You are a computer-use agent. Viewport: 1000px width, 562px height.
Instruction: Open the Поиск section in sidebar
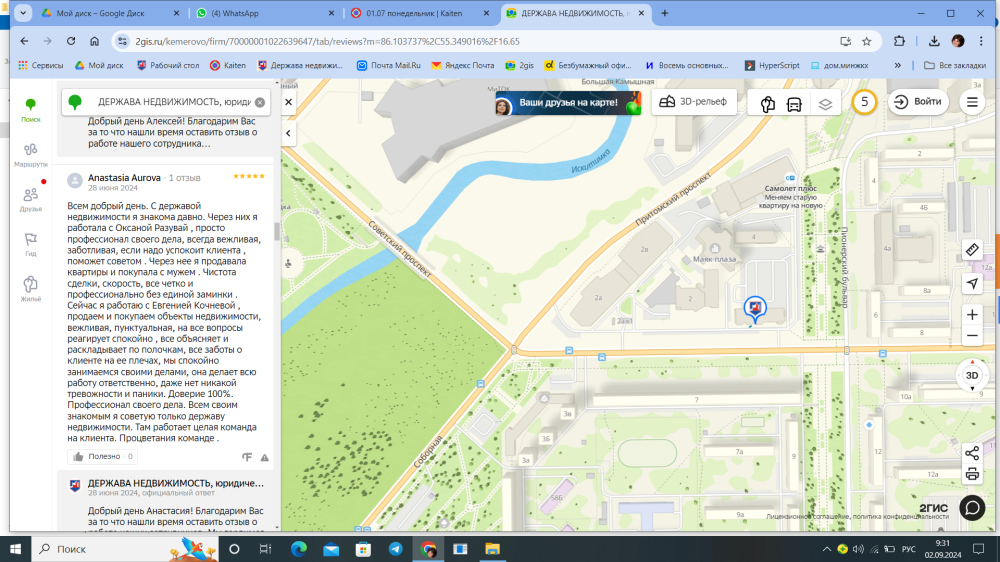(30, 110)
